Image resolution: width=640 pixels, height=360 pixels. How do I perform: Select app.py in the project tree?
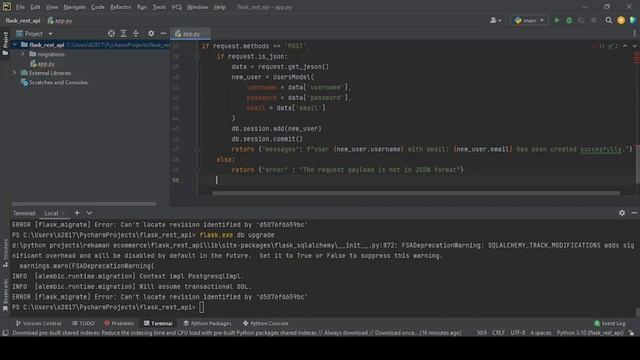[x=42, y=64]
